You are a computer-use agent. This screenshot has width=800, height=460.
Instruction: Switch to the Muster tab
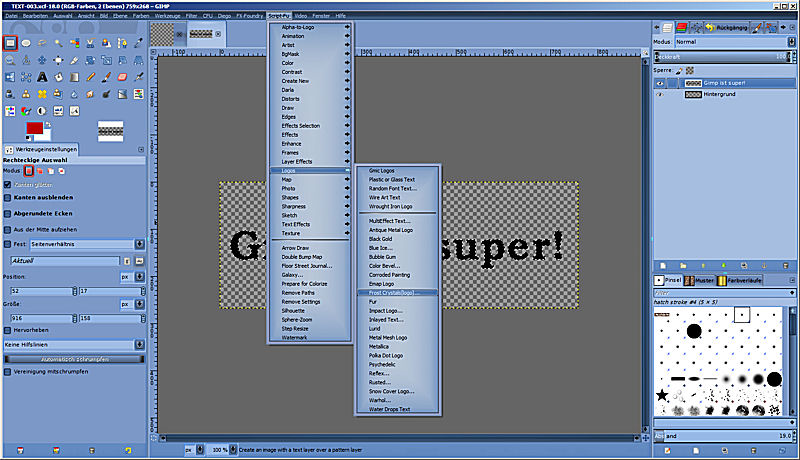(699, 280)
